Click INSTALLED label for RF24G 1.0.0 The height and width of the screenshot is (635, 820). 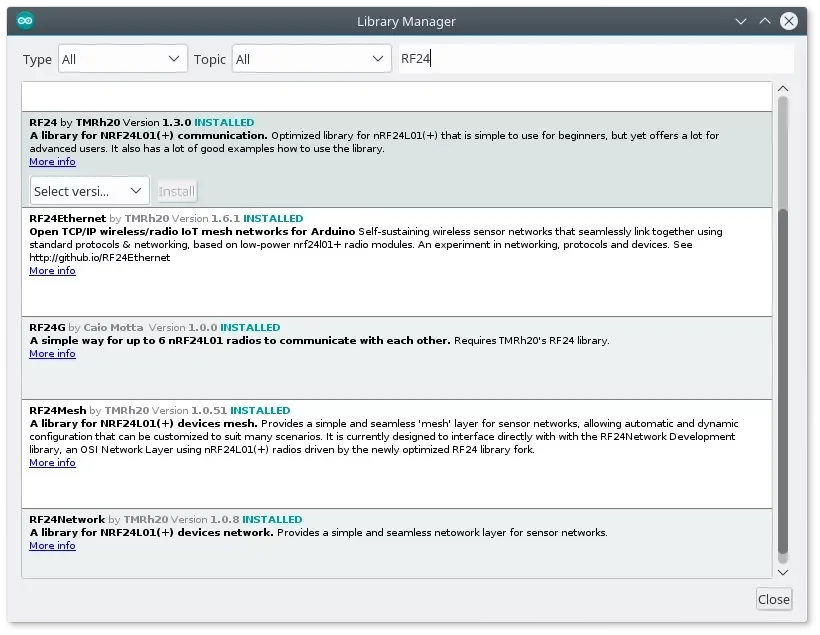click(250, 327)
